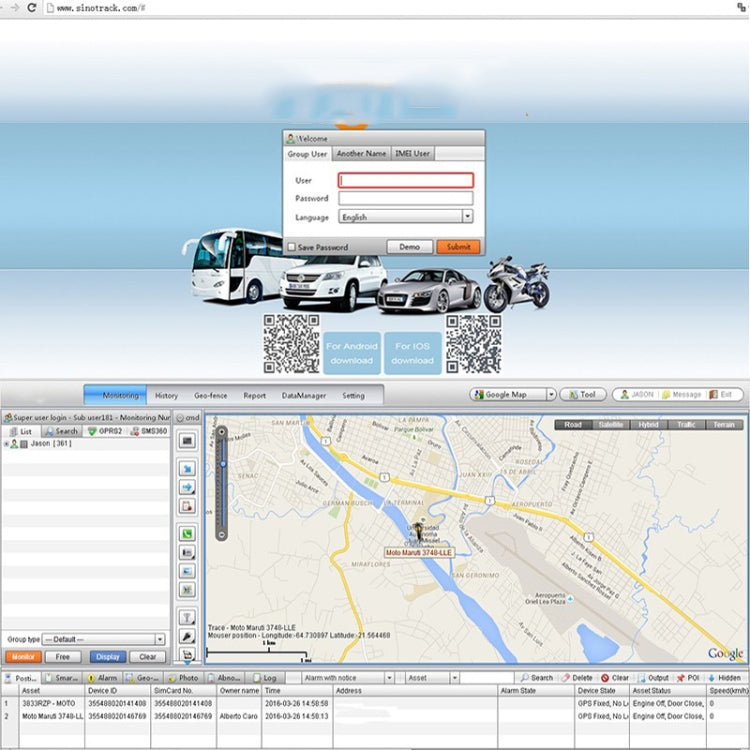Image resolution: width=750 pixels, height=750 pixels.
Task: Click the wrench tool icon in command toolbar
Action: [x=187, y=636]
